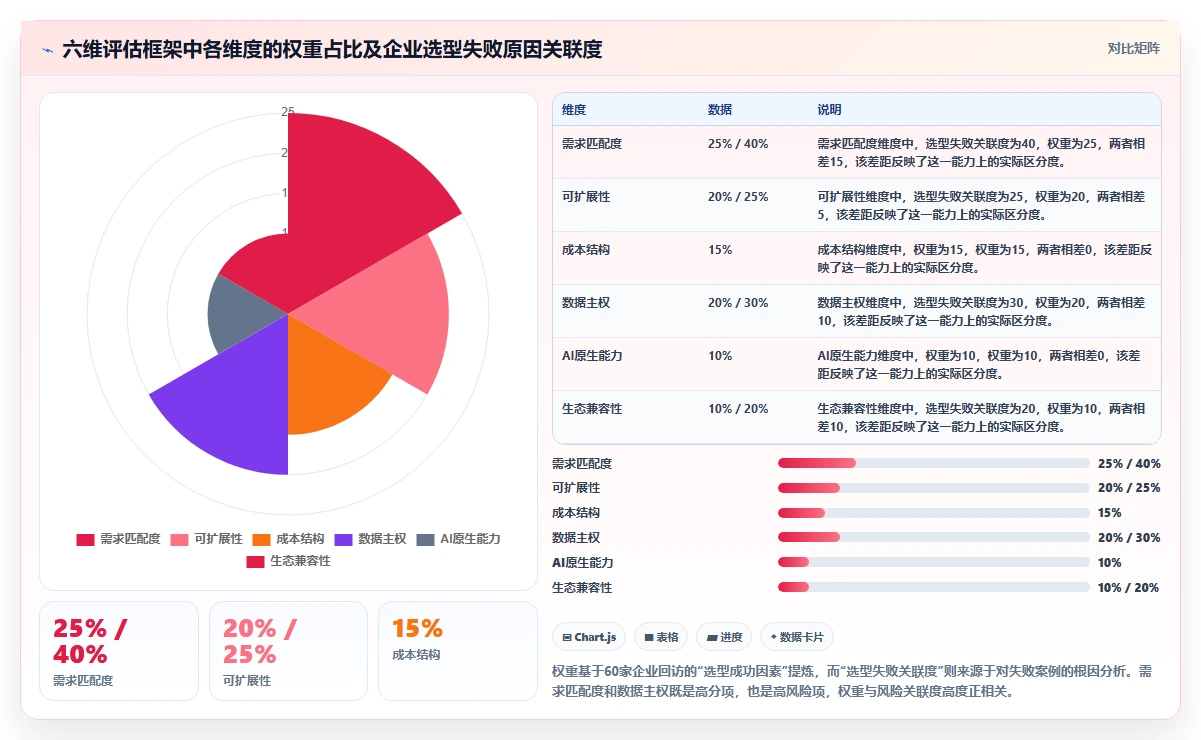
Task: Click the 数据主权 explanation text in table
Action: pos(982,311)
